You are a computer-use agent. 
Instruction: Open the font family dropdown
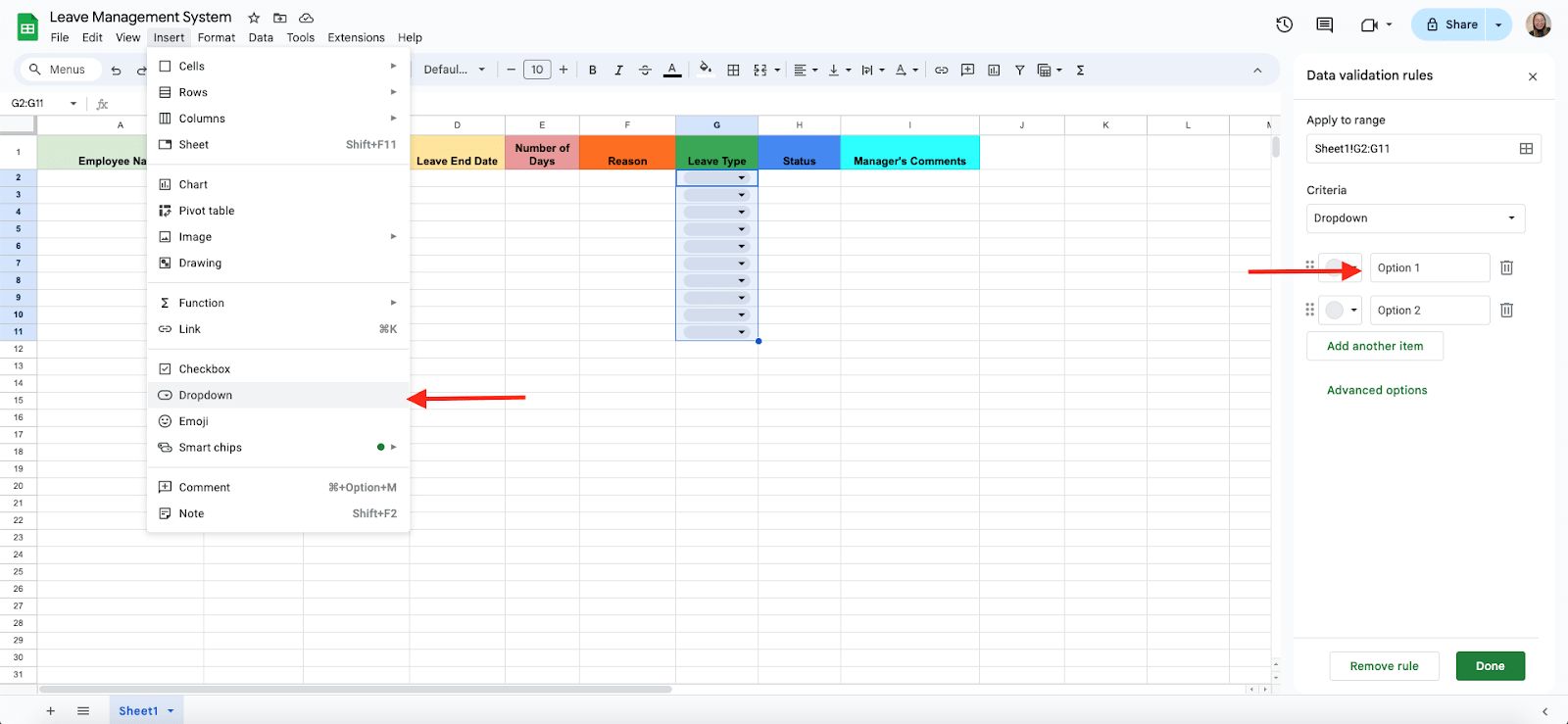tap(455, 70)
